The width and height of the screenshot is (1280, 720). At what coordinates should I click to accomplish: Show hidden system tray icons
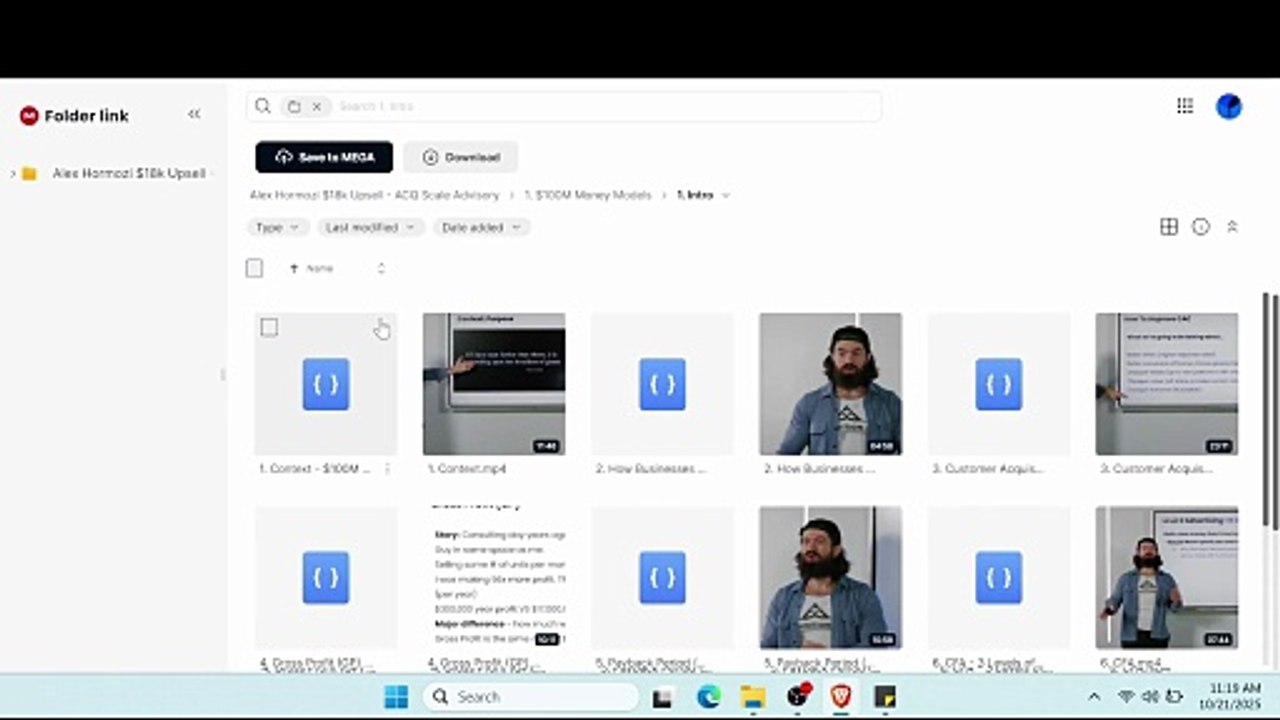(1094, 697)
